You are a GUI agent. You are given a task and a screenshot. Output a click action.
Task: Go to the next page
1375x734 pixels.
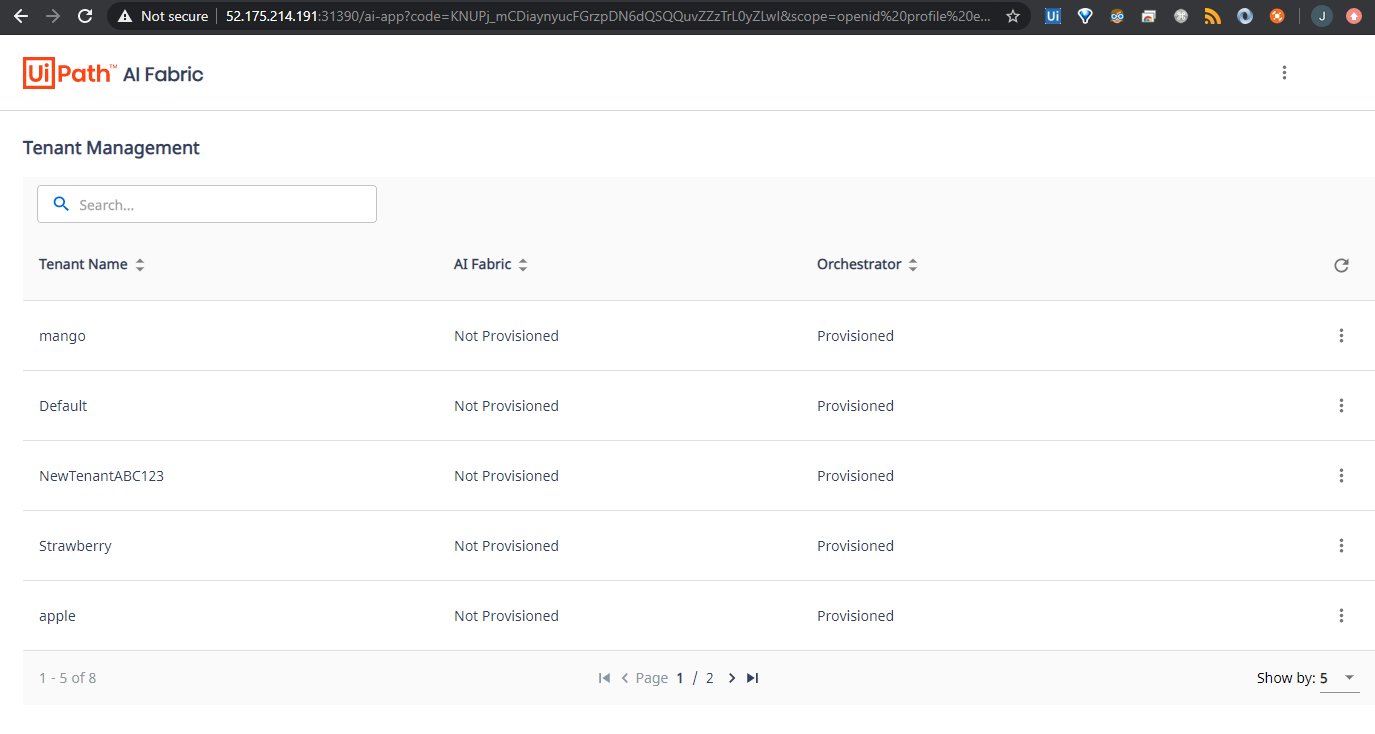coord(732,678)
